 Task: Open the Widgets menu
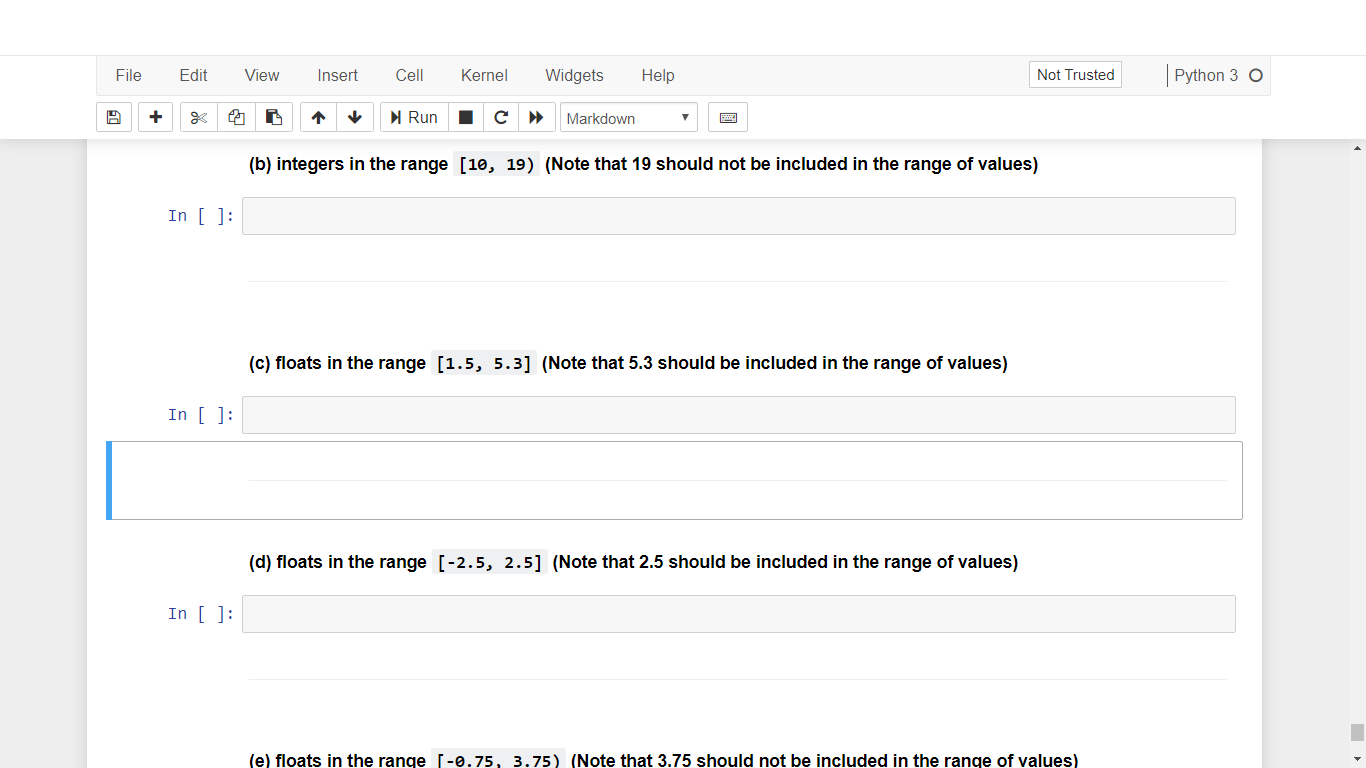[x=574, y=75]
